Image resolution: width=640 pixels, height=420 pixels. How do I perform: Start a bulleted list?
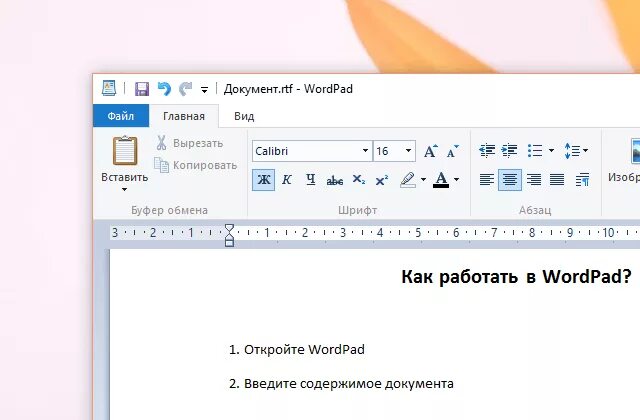point(535,151)
